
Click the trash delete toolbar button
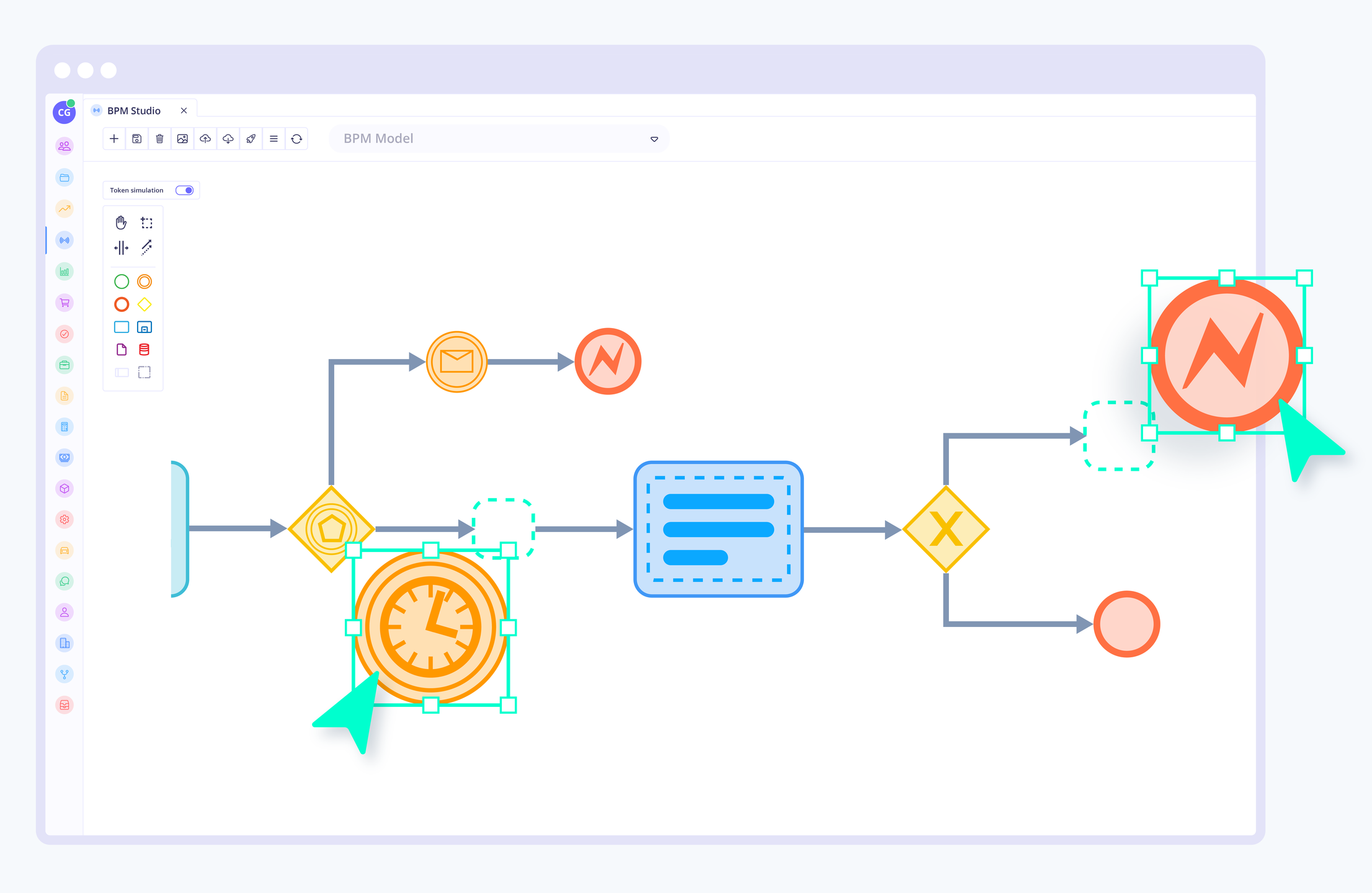pos(159,139)
